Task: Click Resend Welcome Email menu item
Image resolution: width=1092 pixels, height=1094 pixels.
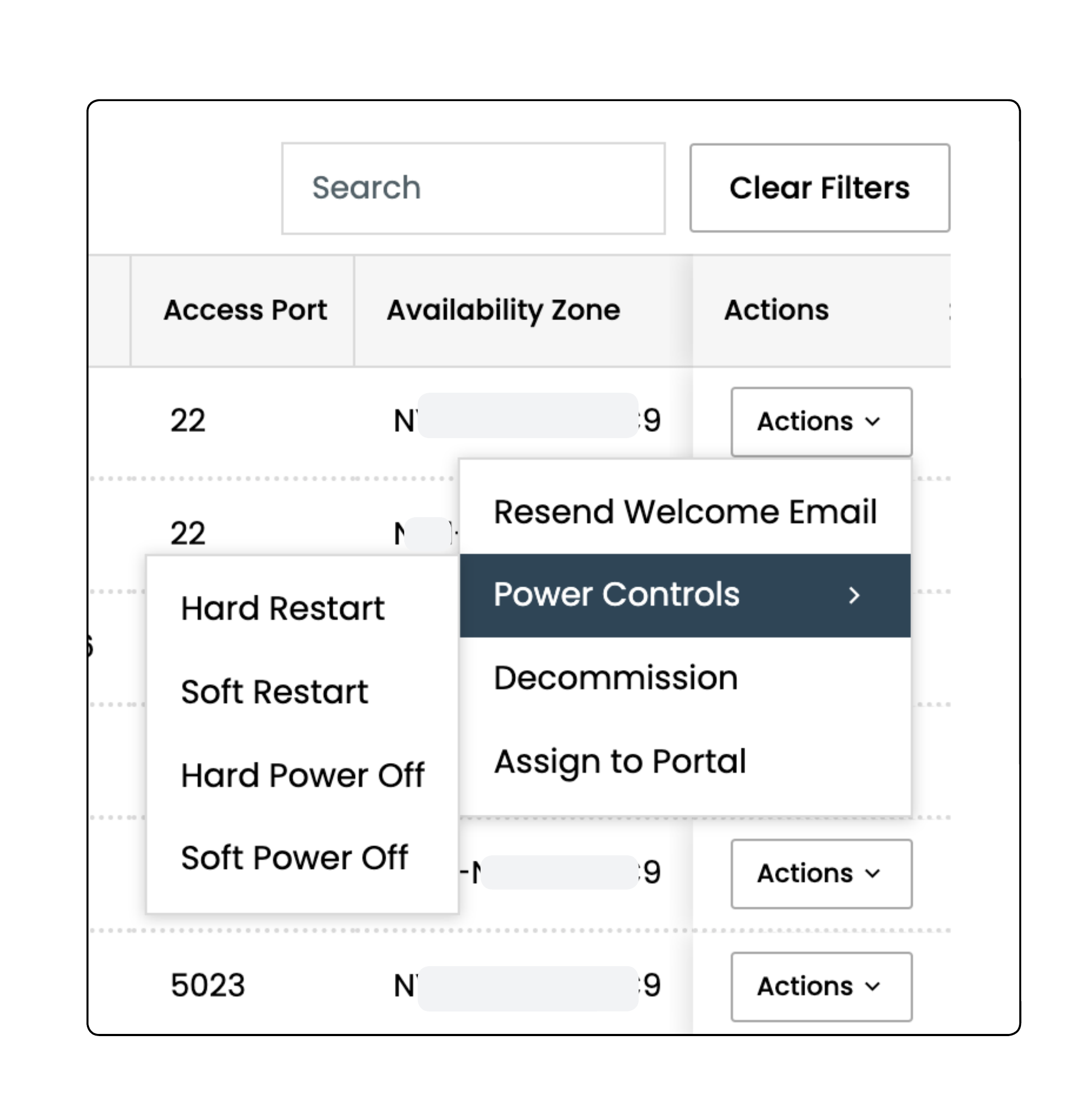Action: click(684, 512)
